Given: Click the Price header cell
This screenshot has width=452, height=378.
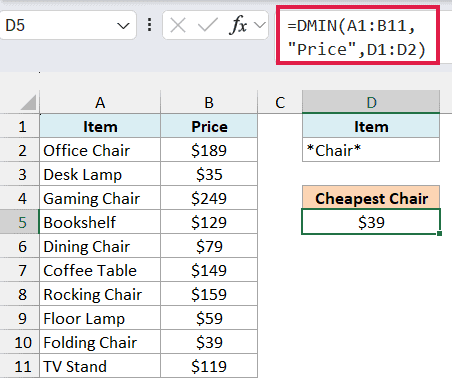Looking at the screenshot, I should (x=209, y=126).
